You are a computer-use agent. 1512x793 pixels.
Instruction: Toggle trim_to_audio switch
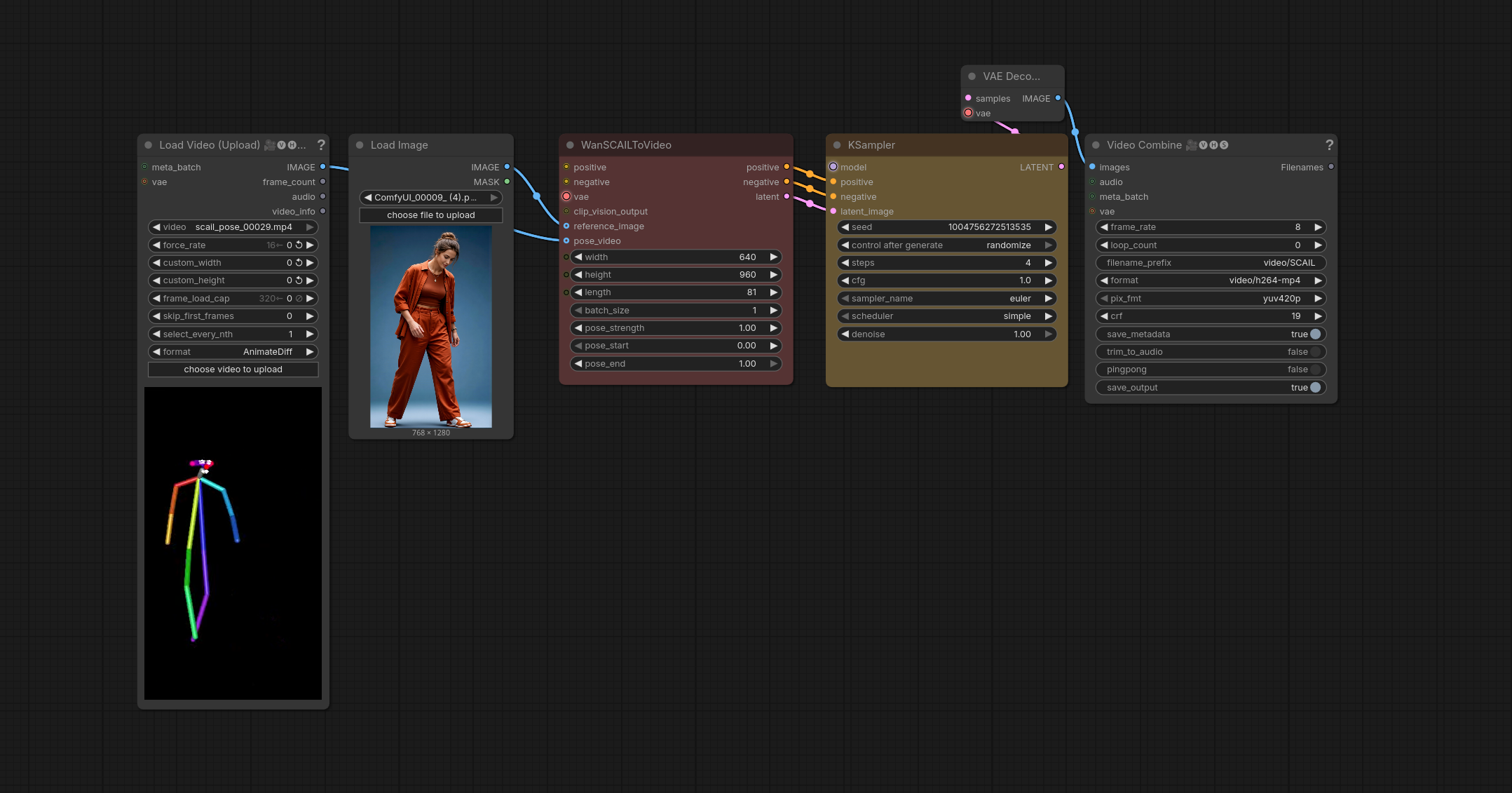[1315, 352]
